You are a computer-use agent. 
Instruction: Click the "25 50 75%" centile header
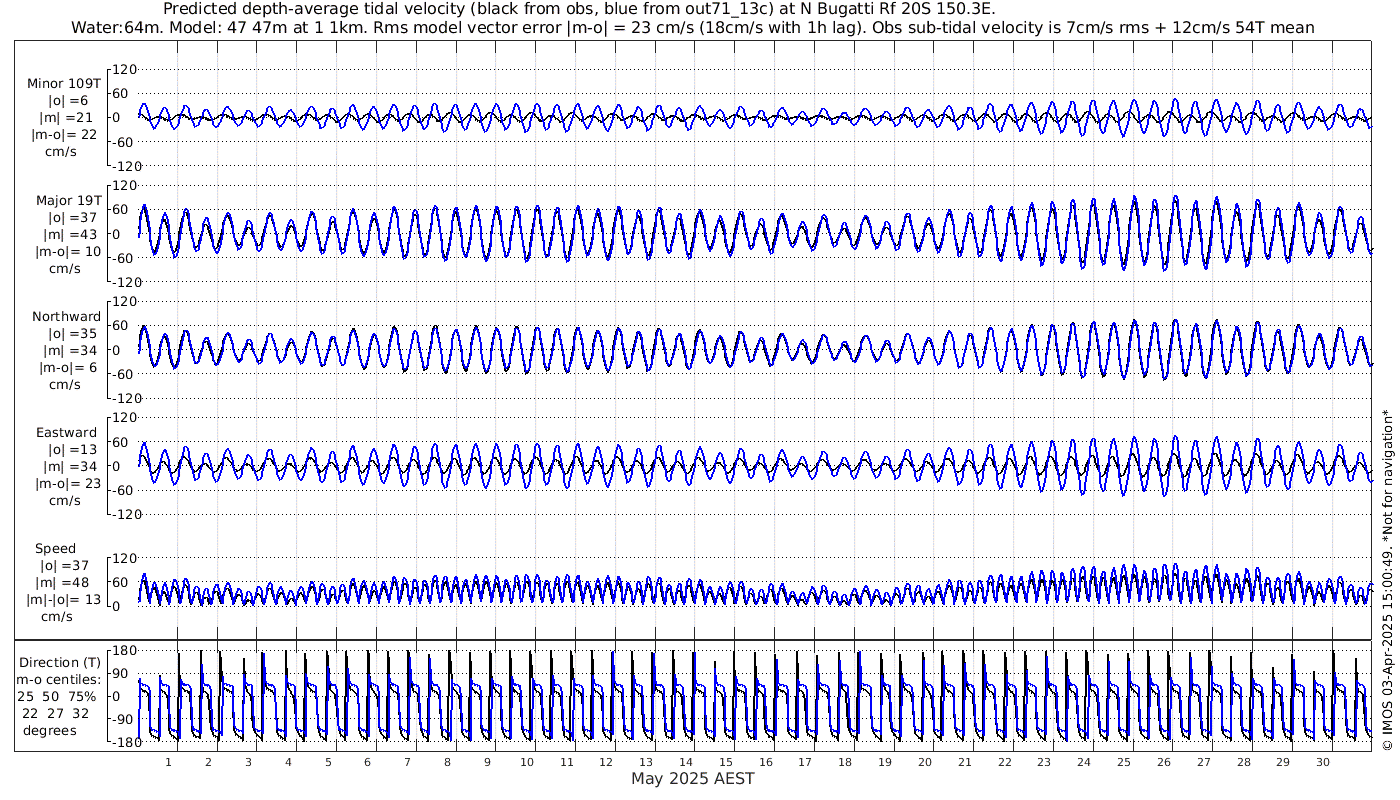pyautogui.click(x=56, y=696)
